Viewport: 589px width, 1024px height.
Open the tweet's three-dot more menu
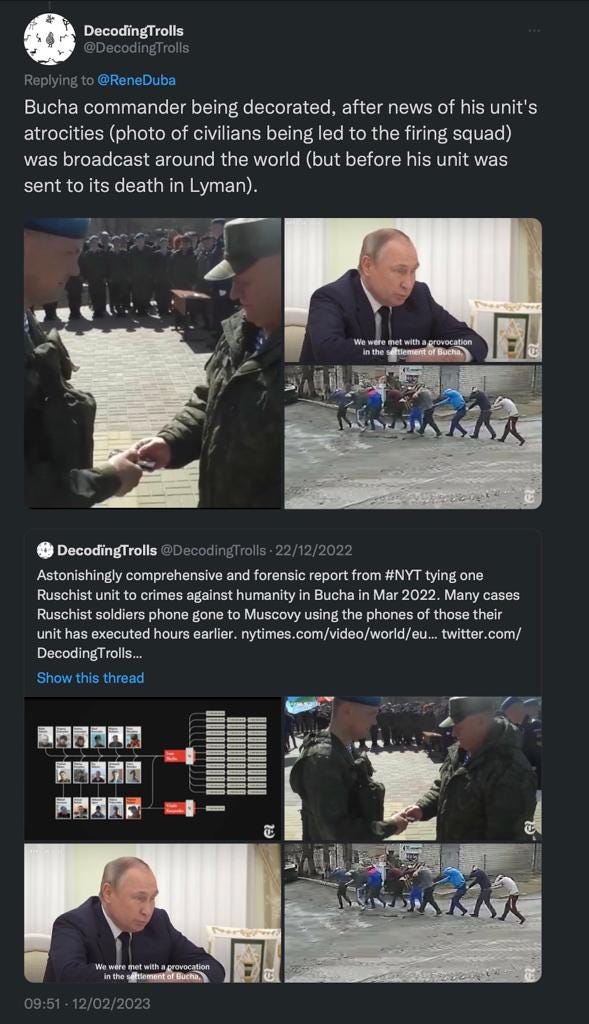534,31
